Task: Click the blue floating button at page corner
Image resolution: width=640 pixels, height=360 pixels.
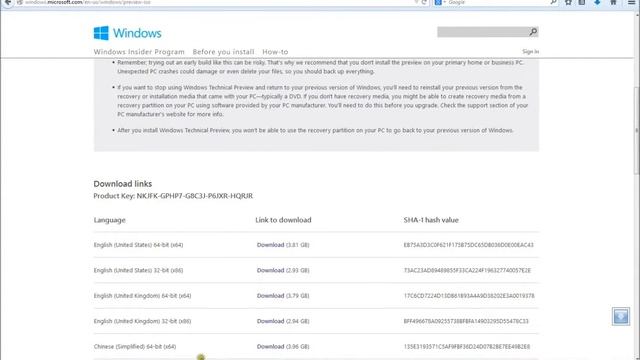Action: (x=620, y=316)
